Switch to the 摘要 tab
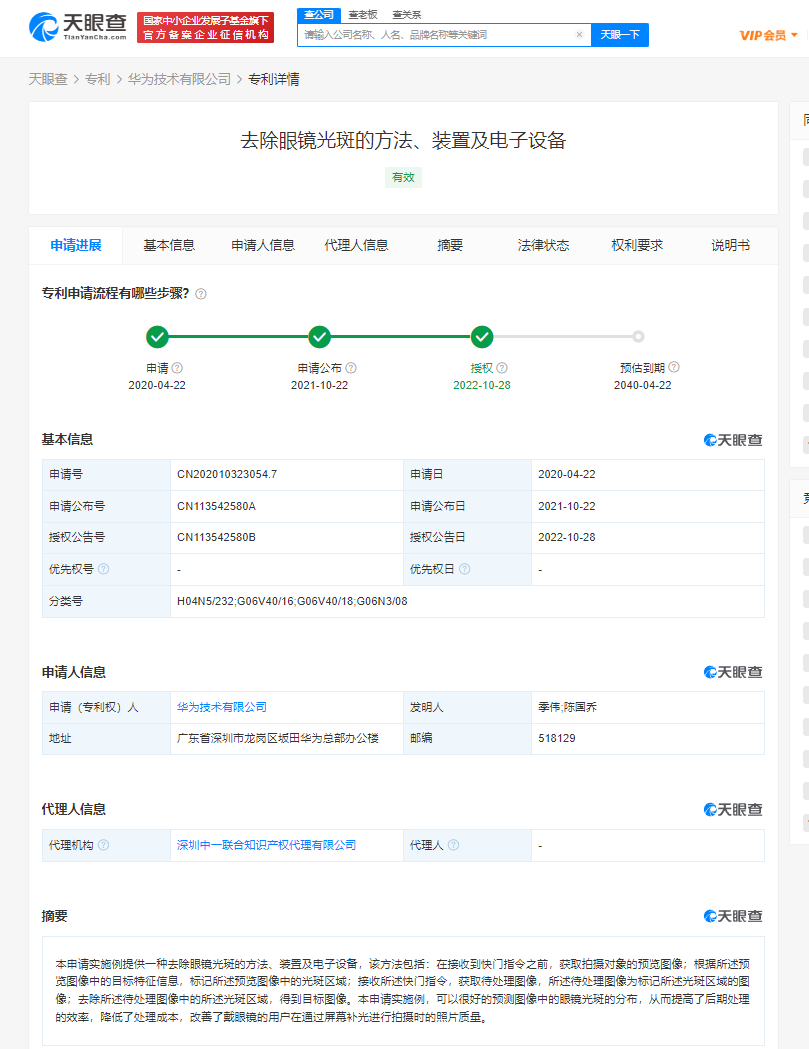Image resolution: width=809 pixels, height=1049 pixels. tap(450, 246)
